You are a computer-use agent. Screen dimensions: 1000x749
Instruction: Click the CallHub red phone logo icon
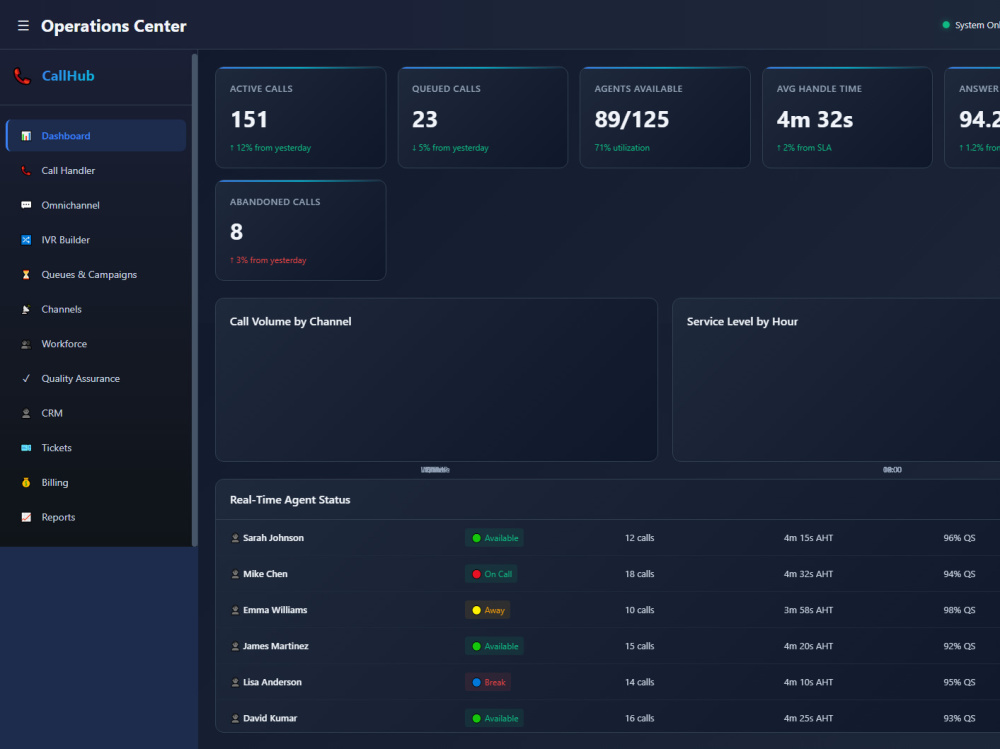[x=22, y=76]
